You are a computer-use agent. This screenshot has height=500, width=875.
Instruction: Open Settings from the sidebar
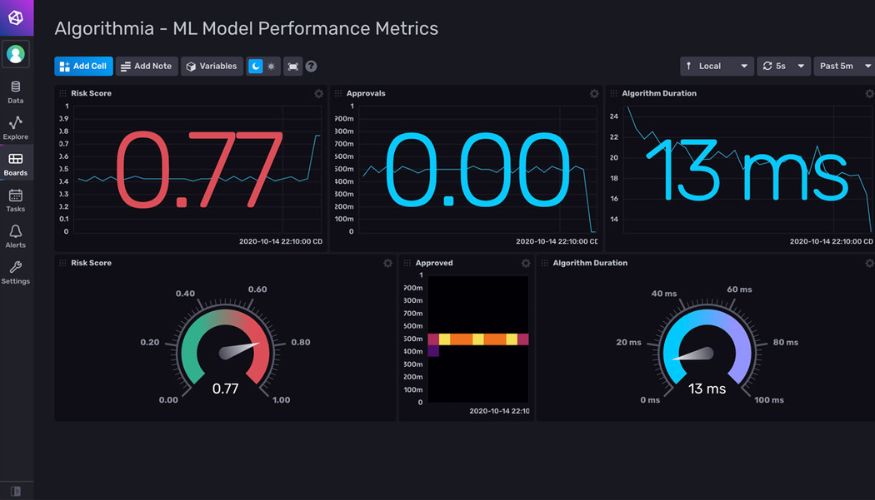pos(16,273)
